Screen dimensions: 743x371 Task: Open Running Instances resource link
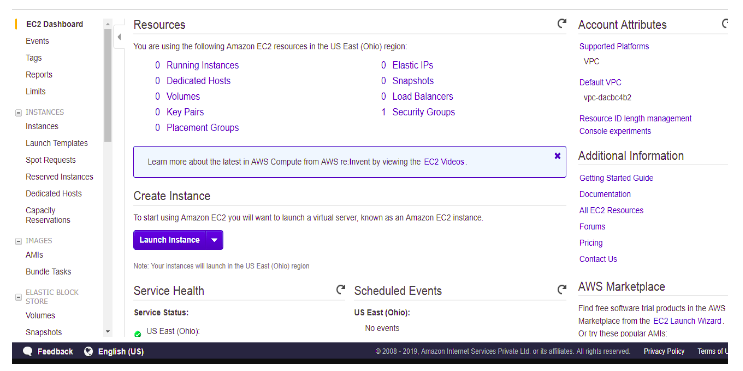pyautogui.click(x=202, y=65)
